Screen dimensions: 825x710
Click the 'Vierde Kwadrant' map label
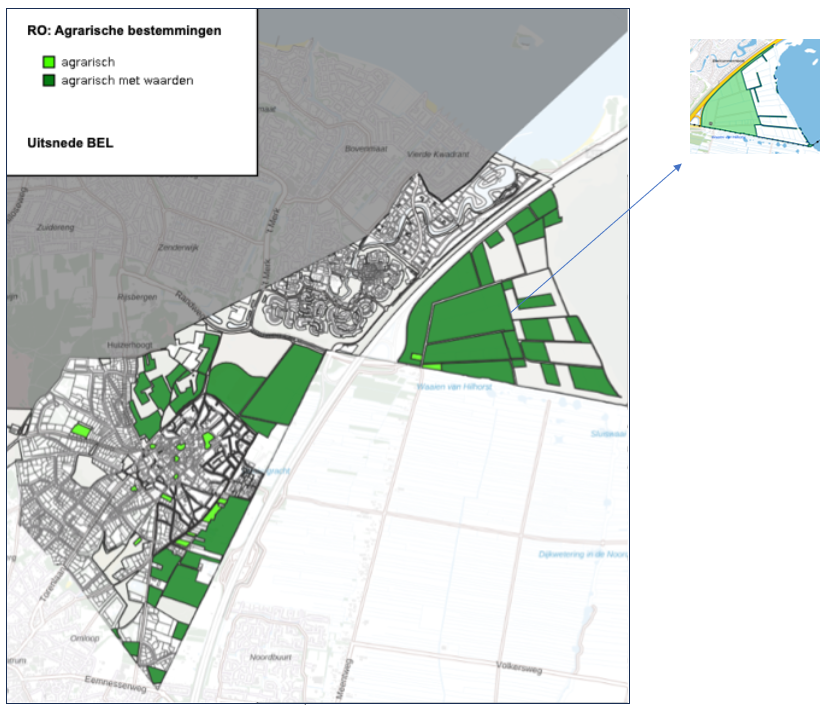click(x=439, y=155)
